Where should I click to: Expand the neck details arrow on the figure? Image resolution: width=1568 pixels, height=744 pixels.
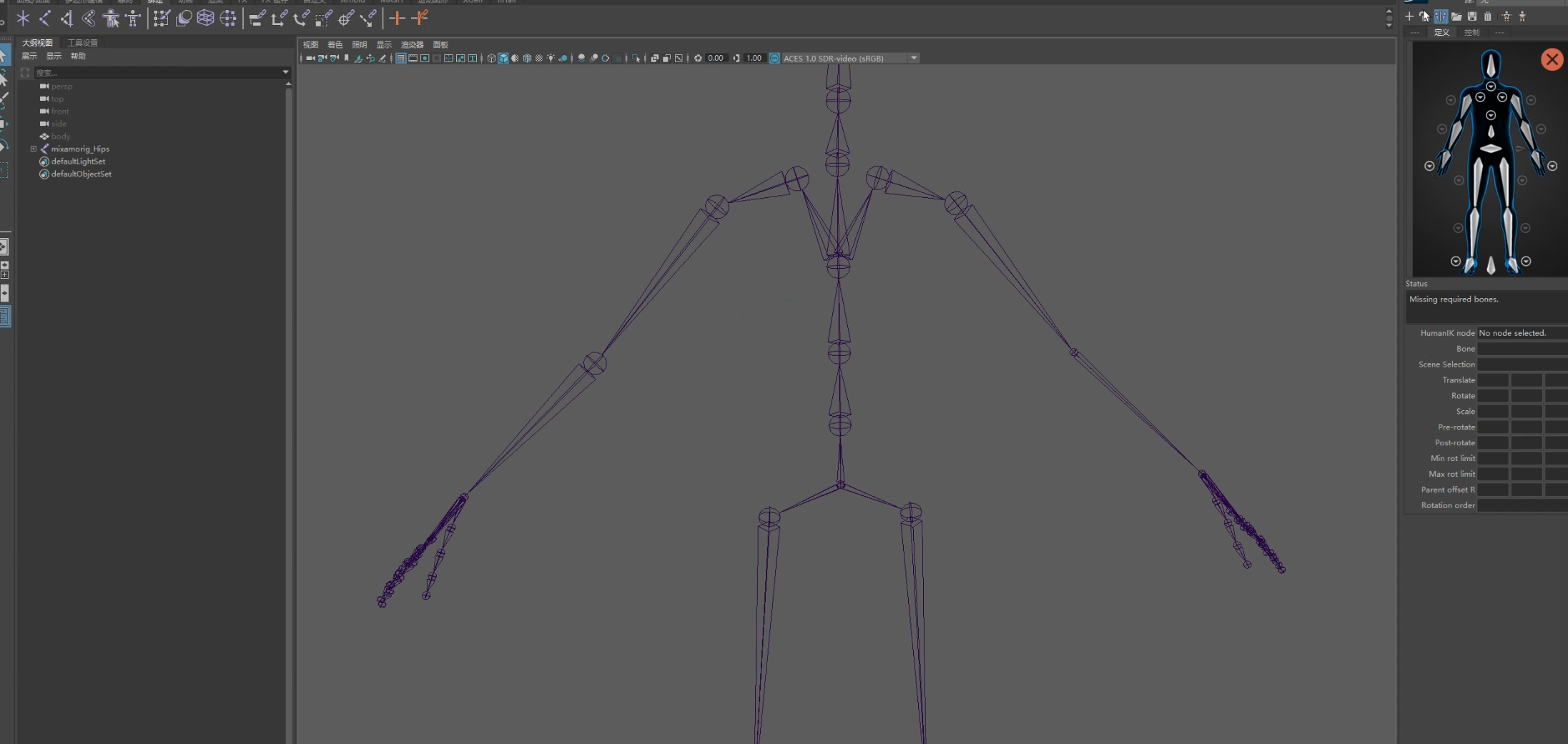coord(1491,86)
